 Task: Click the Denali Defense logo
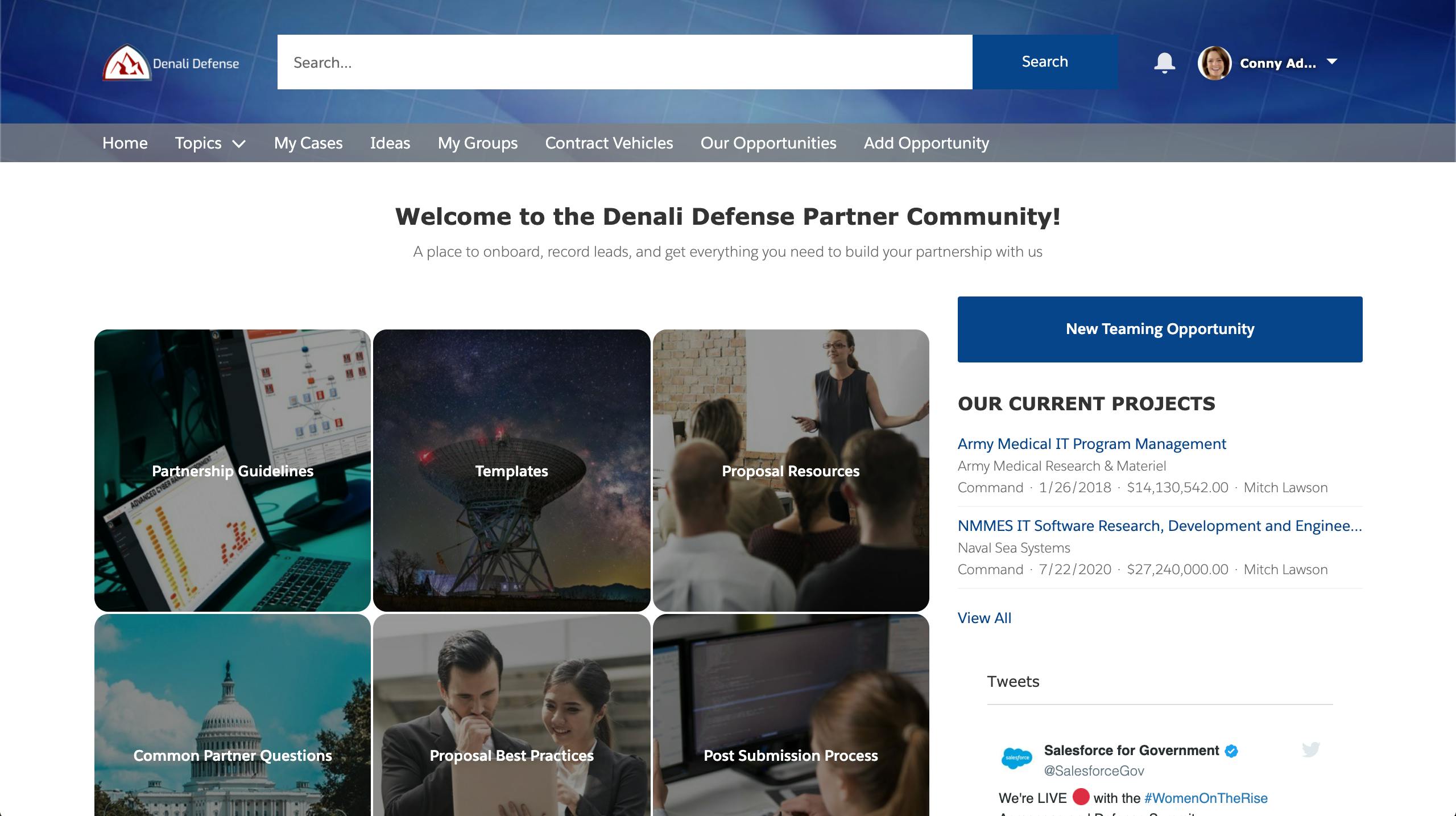(x=171, y=63)
